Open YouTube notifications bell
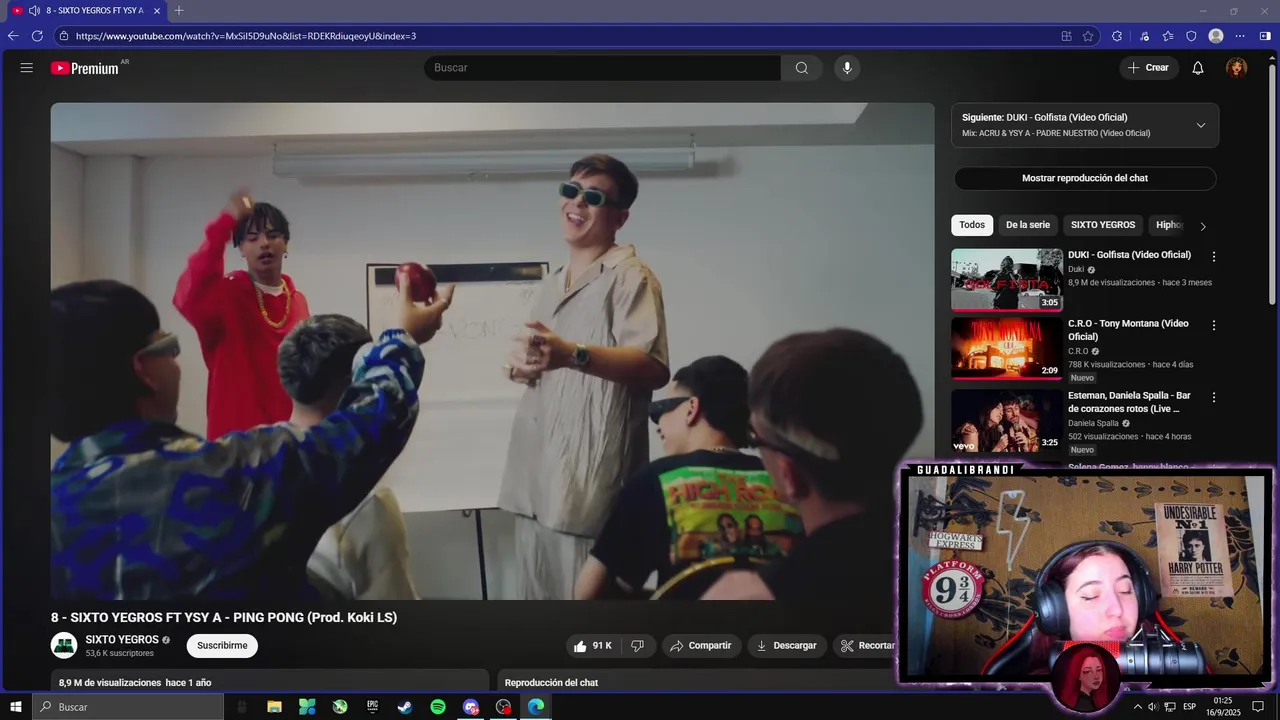The height and width of the screenshot is (720, 1280). click(1198, 68)
